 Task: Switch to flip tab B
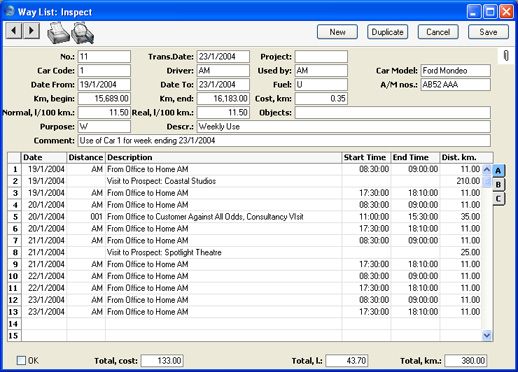tap(498, 184)
